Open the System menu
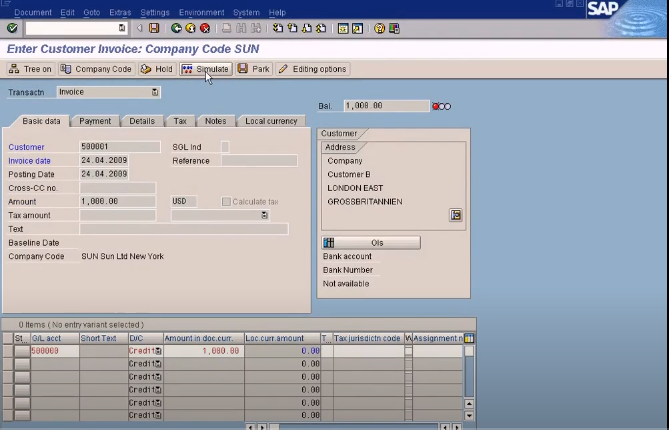This screenshot has height=430, width=669. click(246, 12)
